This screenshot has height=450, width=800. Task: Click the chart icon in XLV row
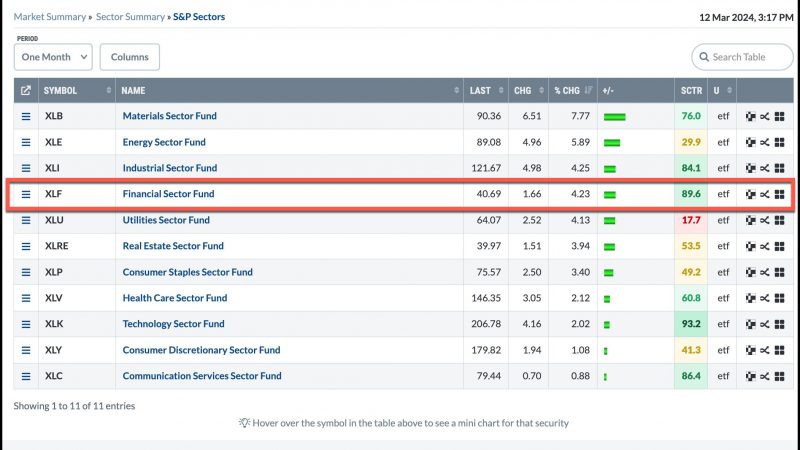click(751, 298)
